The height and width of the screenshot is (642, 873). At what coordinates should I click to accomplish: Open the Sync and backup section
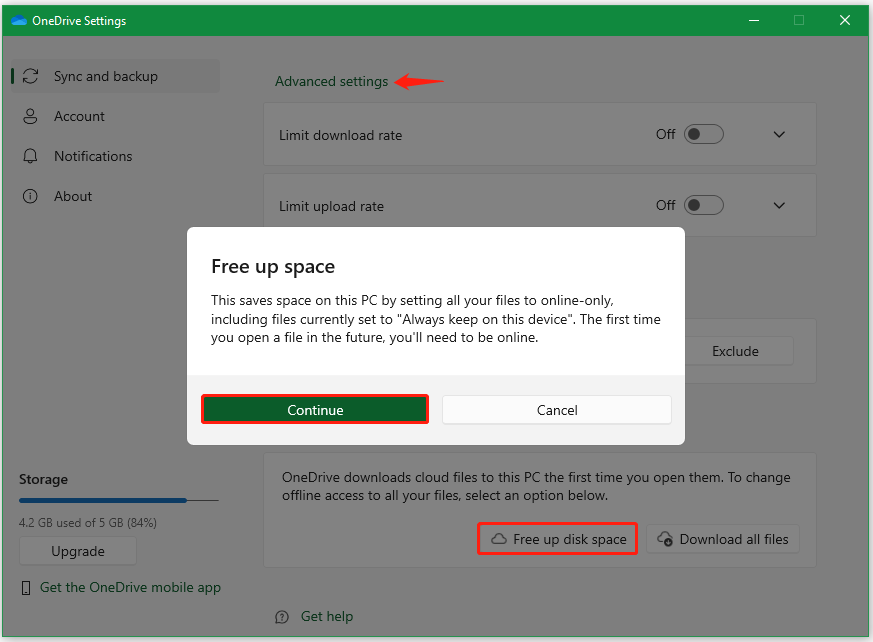click(115, 76)
